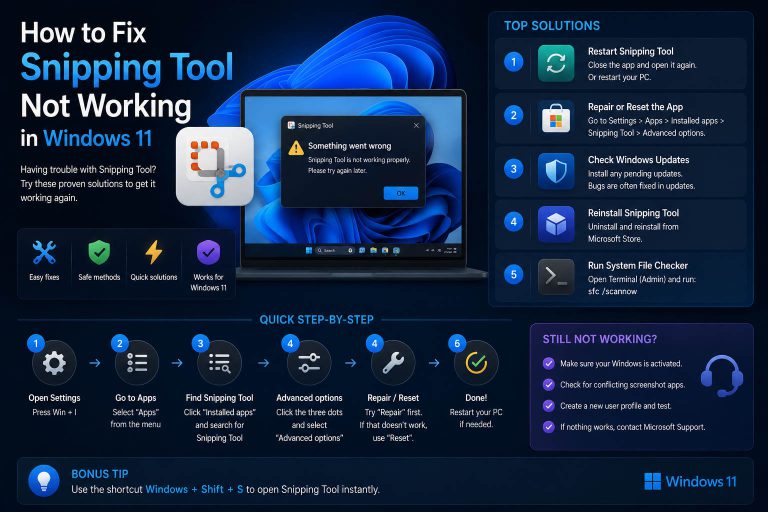Viewport: 768px width, 512px height.
Task: Click the Start button on the laptop taskbar
Action: click(309, 250)
